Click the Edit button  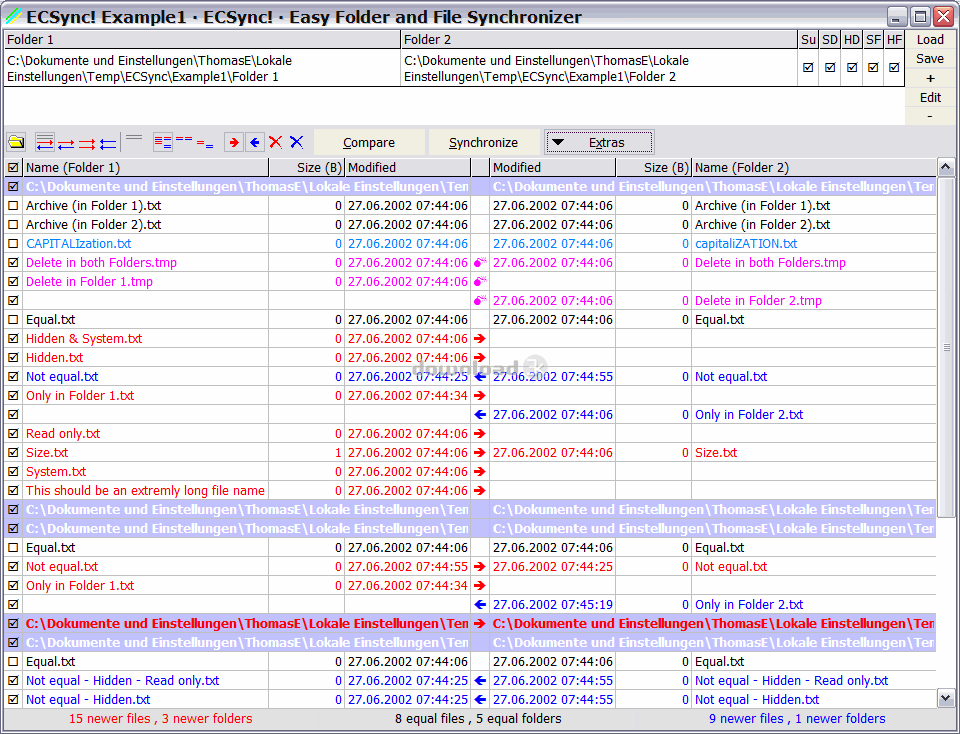tap(930, 97)
